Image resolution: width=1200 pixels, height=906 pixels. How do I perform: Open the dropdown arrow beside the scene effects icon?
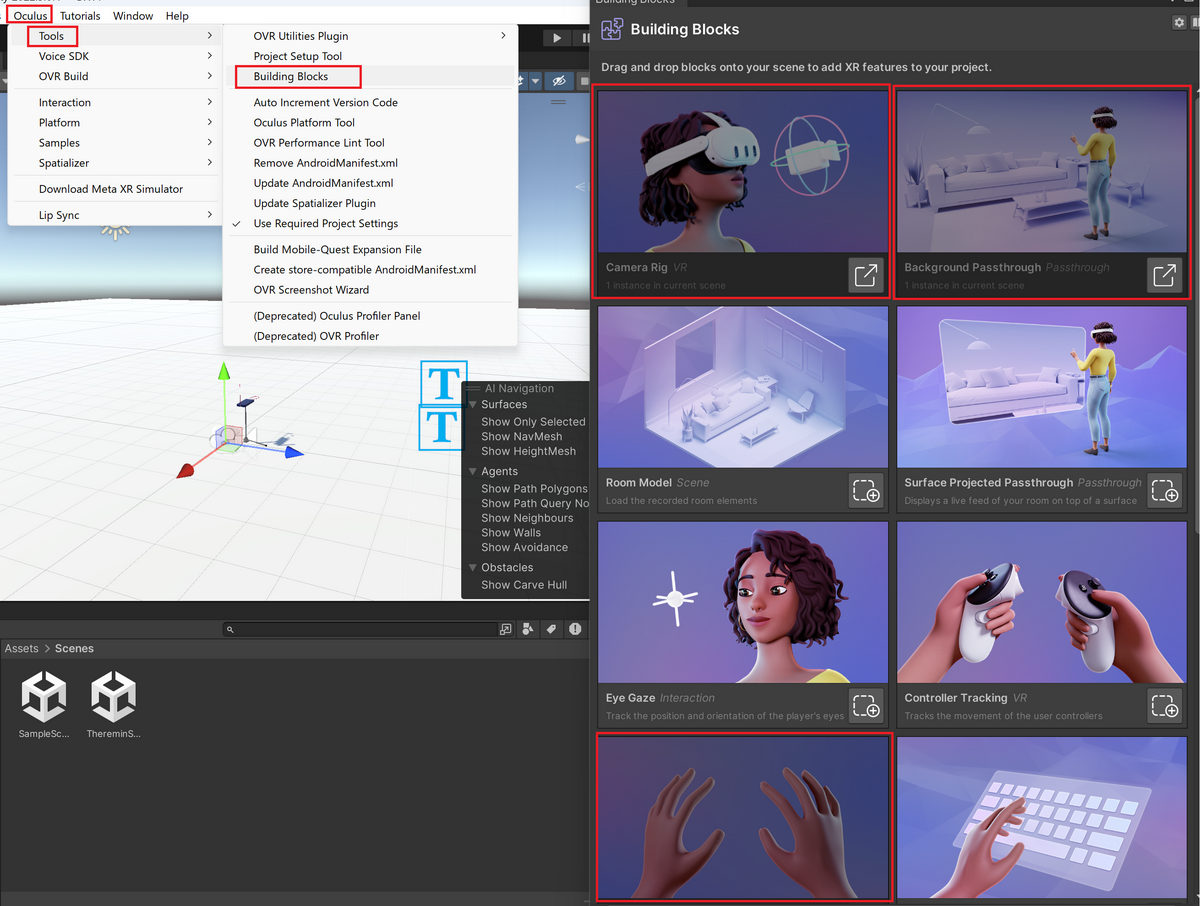(x=536, y=80)
